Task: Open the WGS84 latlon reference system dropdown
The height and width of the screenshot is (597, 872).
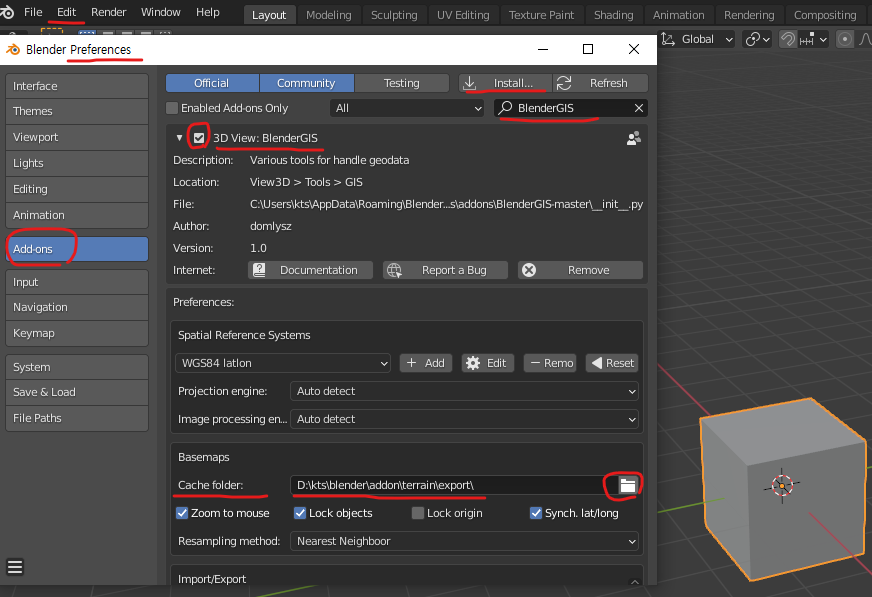Action: tap(283, 363)
